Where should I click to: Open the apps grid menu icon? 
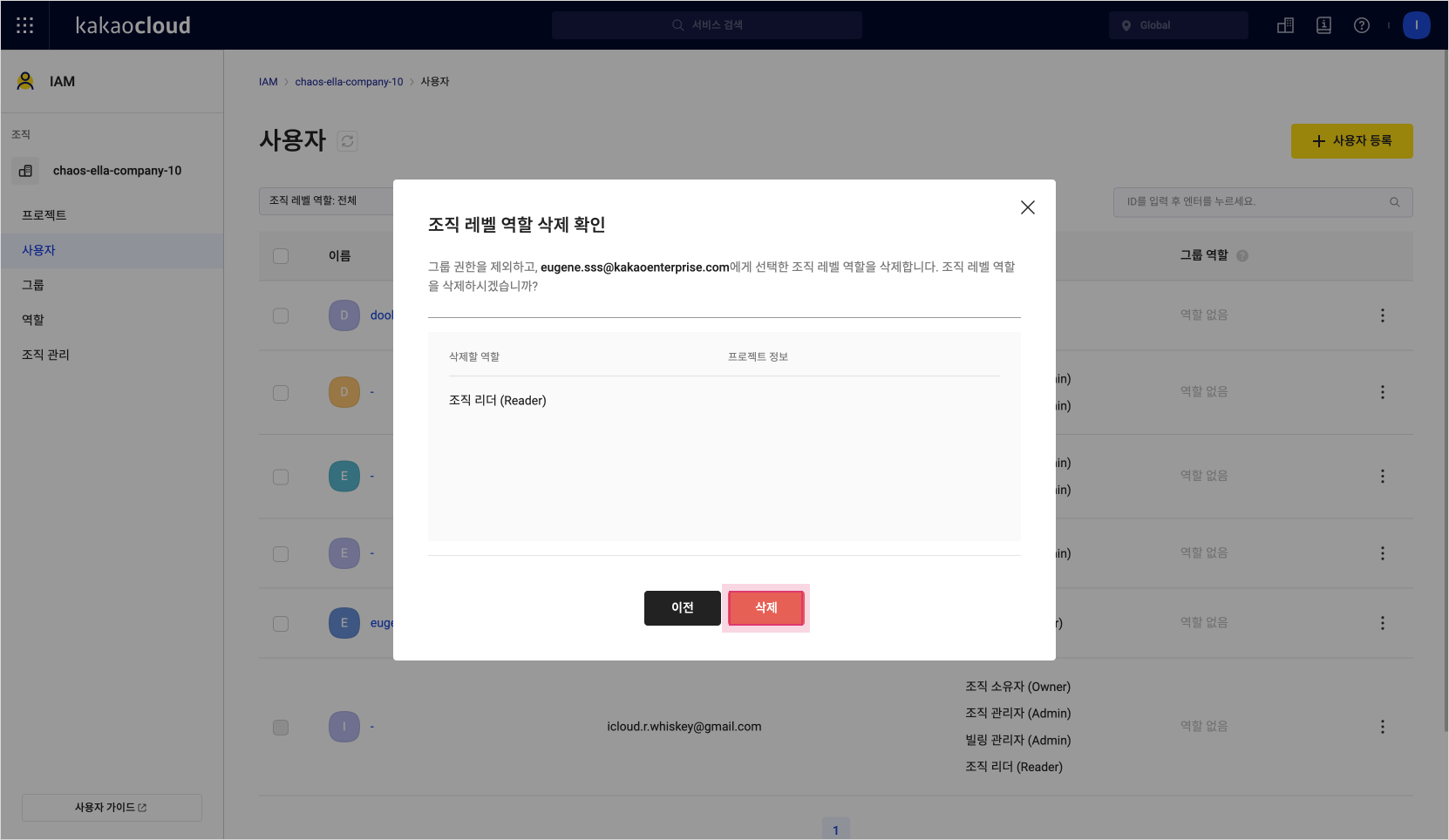tap(25, 25)
